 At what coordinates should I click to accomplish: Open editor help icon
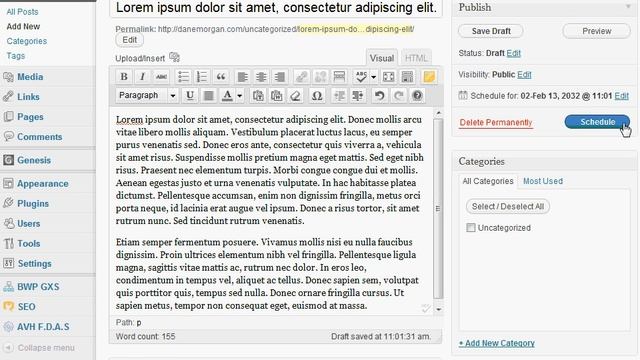pos(417,96)
